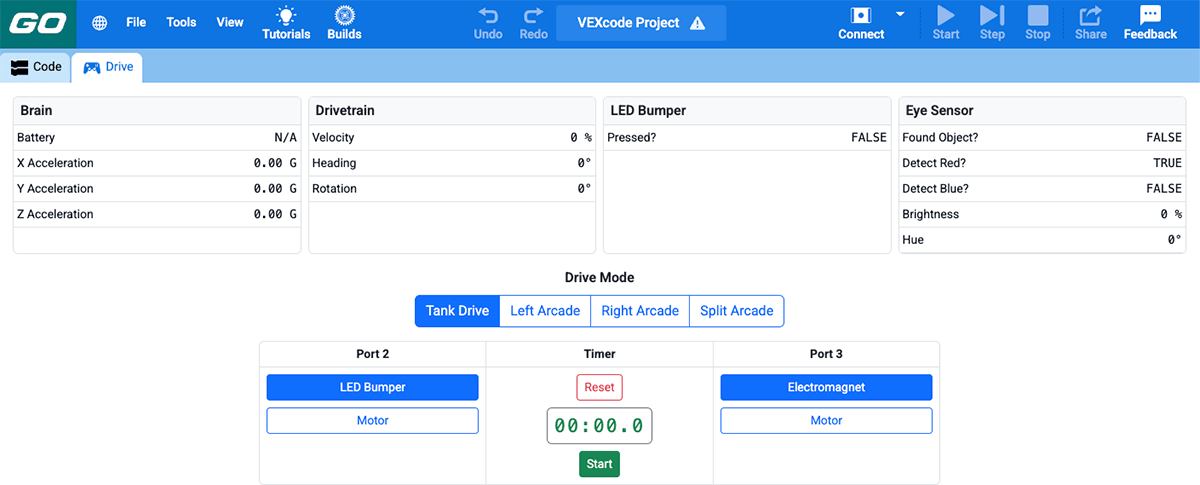Screen dimensions: 1200x485
Task: Click the Brain panel header
Action: 157,111
